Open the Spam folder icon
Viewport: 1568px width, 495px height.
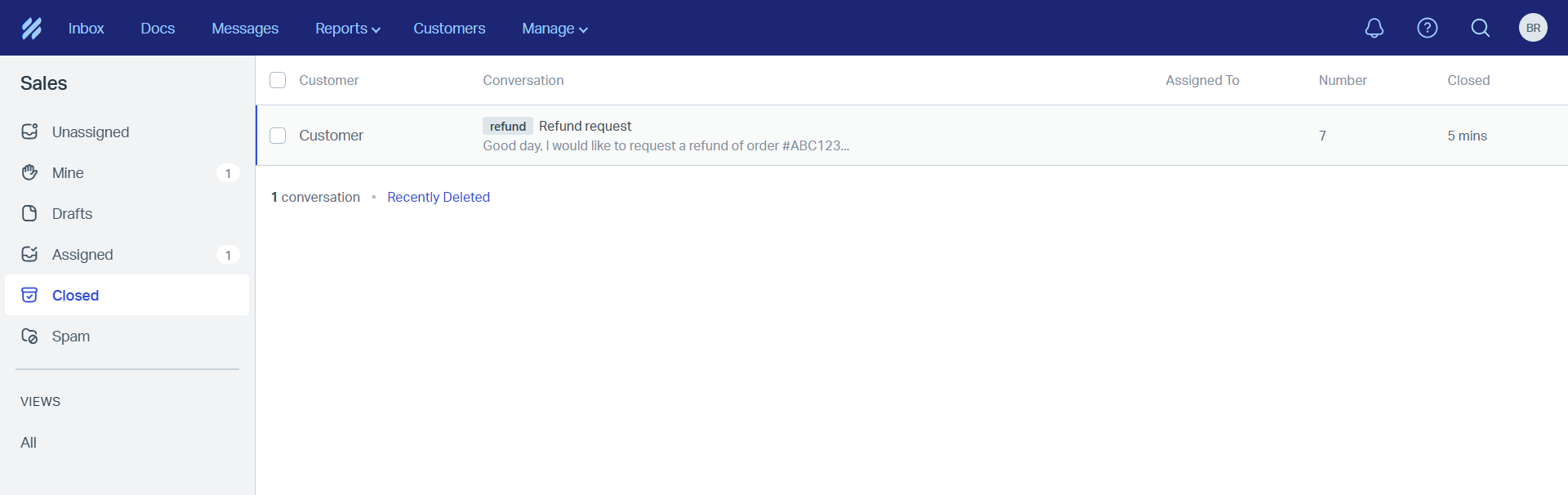pos(30,336)
